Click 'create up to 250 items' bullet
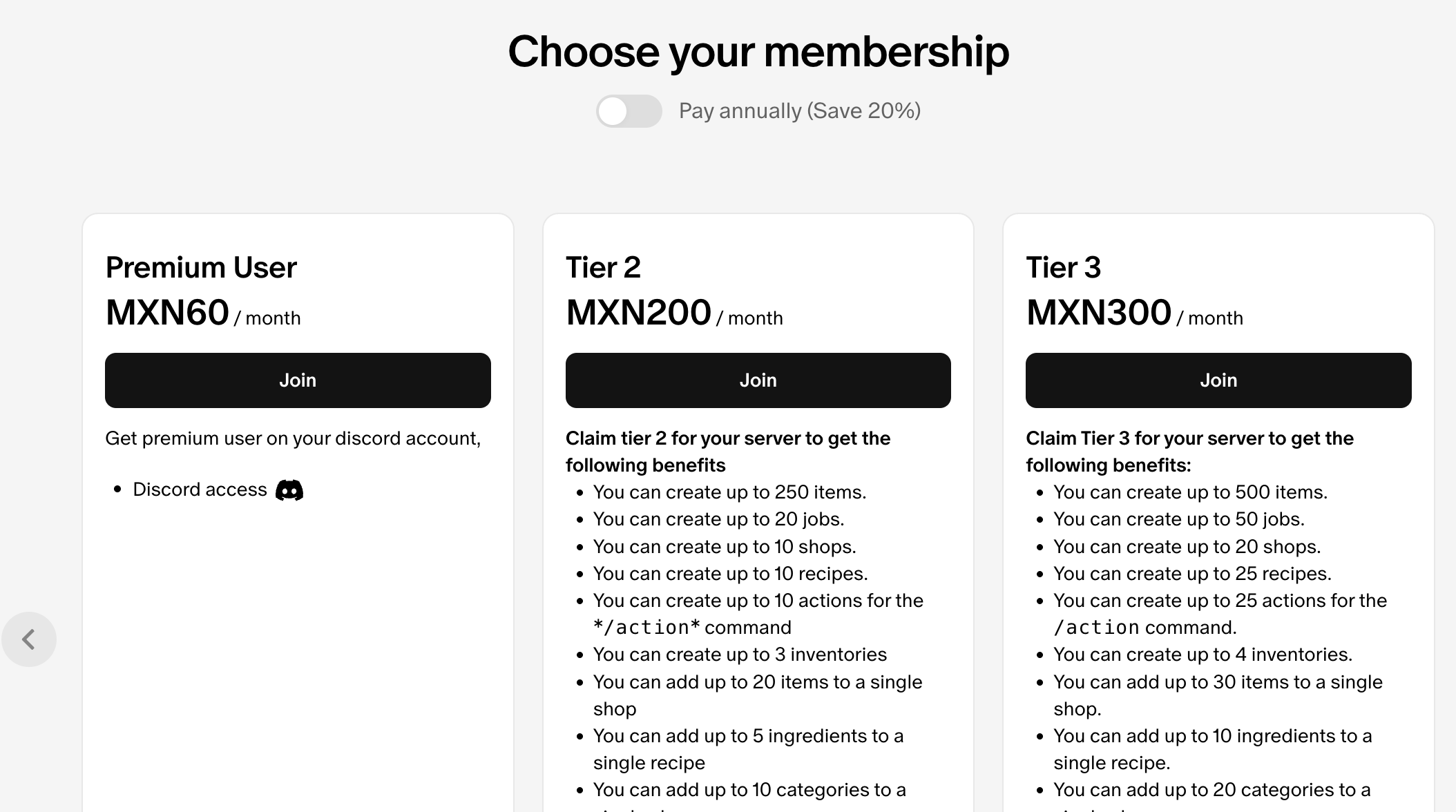 (x=729, y=492)
